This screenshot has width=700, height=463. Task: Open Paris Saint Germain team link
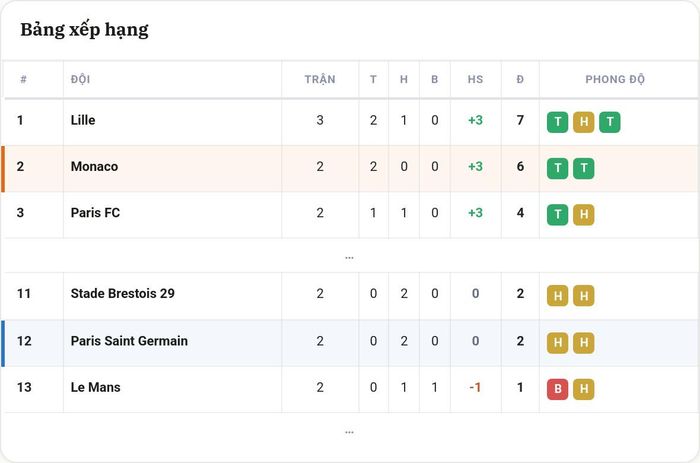pos(129,341)
